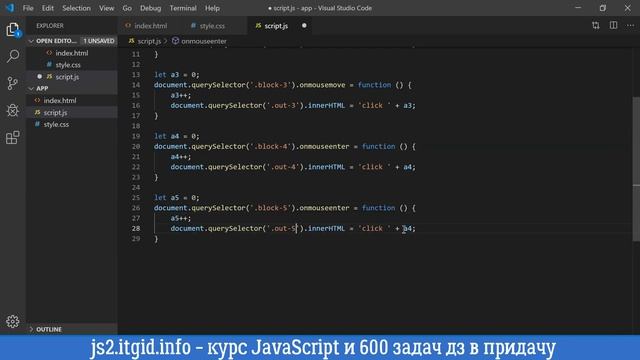
Task: Open the Terminal menu
Action: point(183,8)
